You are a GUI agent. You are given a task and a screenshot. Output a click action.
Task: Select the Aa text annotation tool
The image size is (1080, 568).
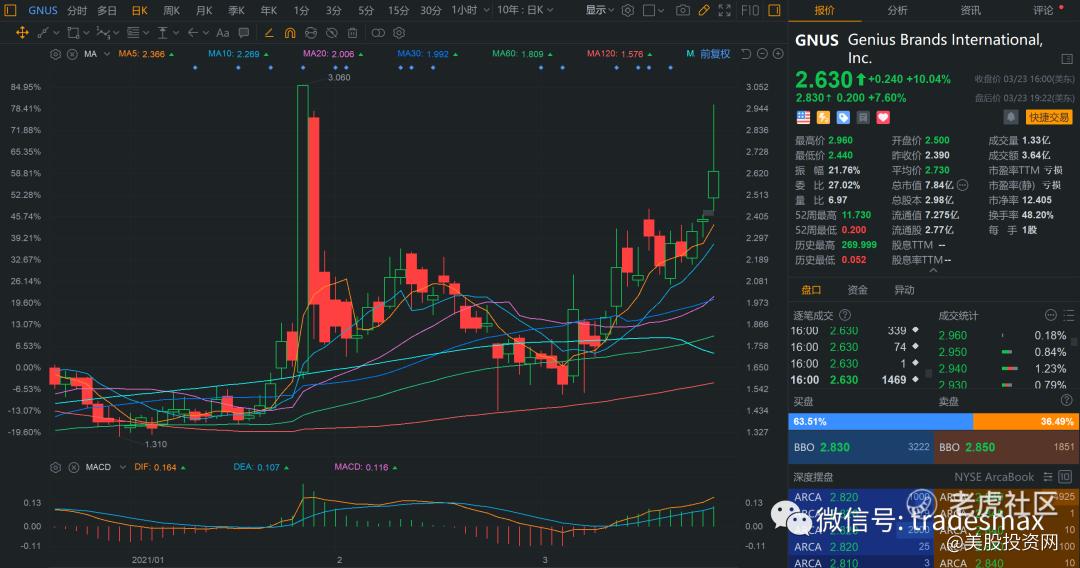click(222, 32)
